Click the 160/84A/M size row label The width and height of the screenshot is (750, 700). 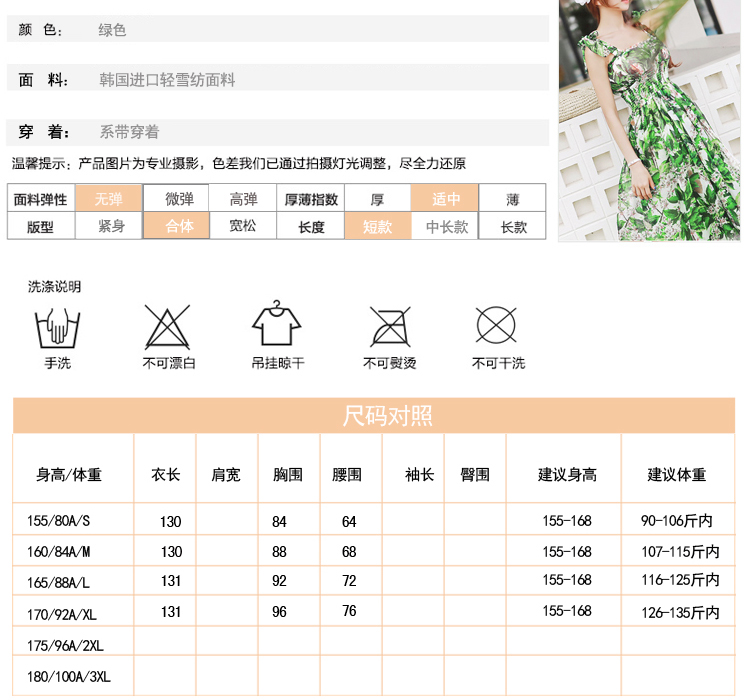point(58,552)
